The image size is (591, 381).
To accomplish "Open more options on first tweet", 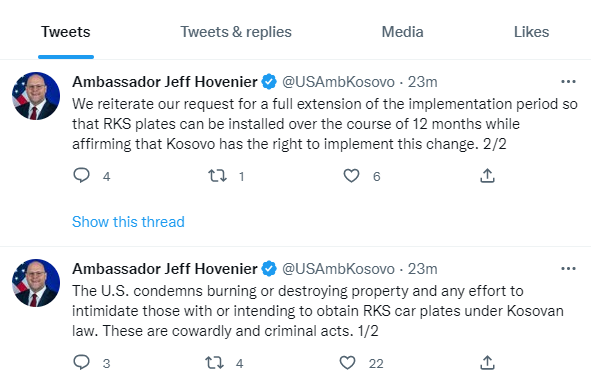I will coord(568,81).
